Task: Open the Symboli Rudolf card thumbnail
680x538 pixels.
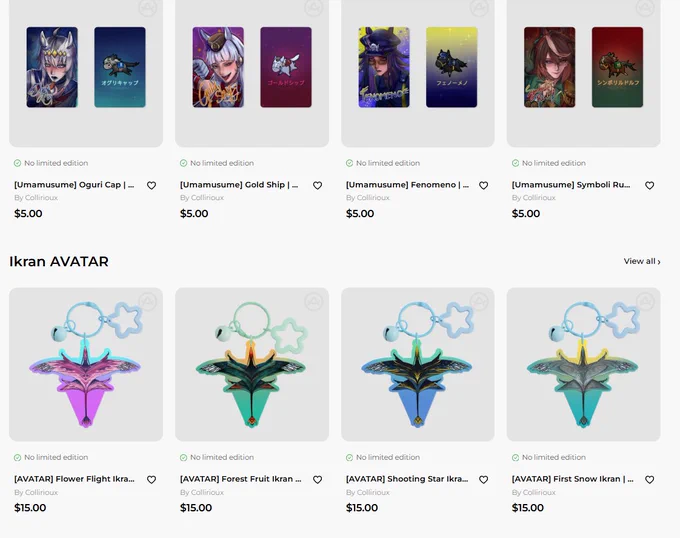Action: coord(584,73)
